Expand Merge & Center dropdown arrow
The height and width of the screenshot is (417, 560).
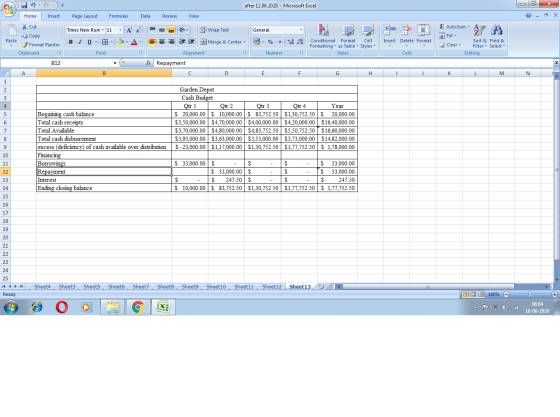point(245,42)
